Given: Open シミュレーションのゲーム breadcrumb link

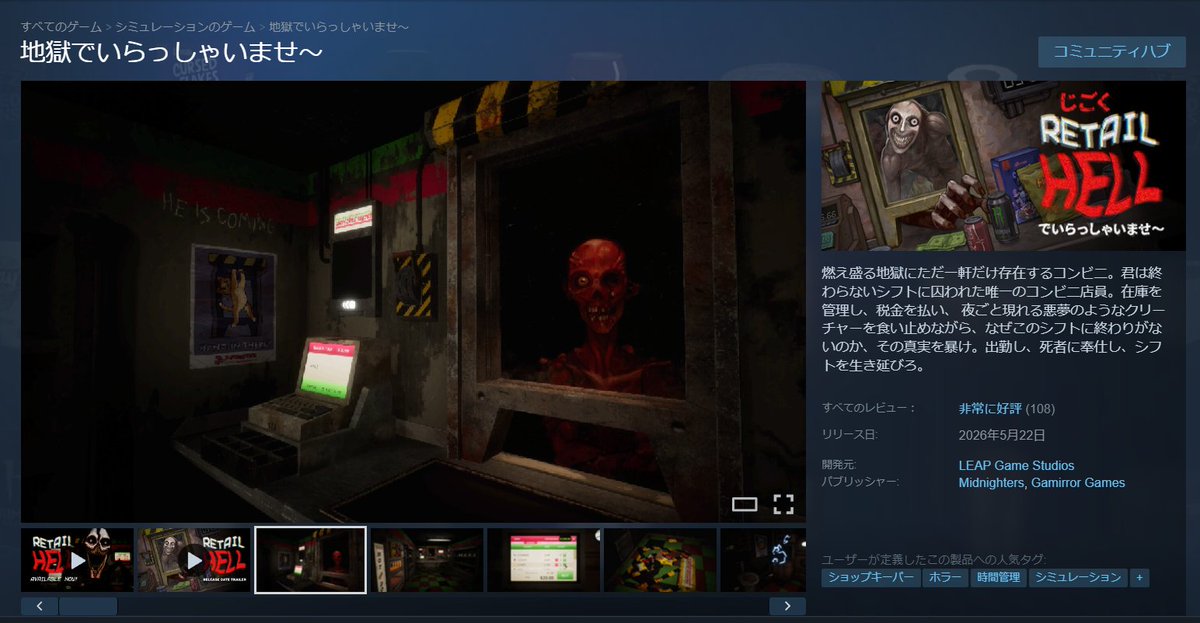Looking at the screenshot, I should [x=185, y=26].
